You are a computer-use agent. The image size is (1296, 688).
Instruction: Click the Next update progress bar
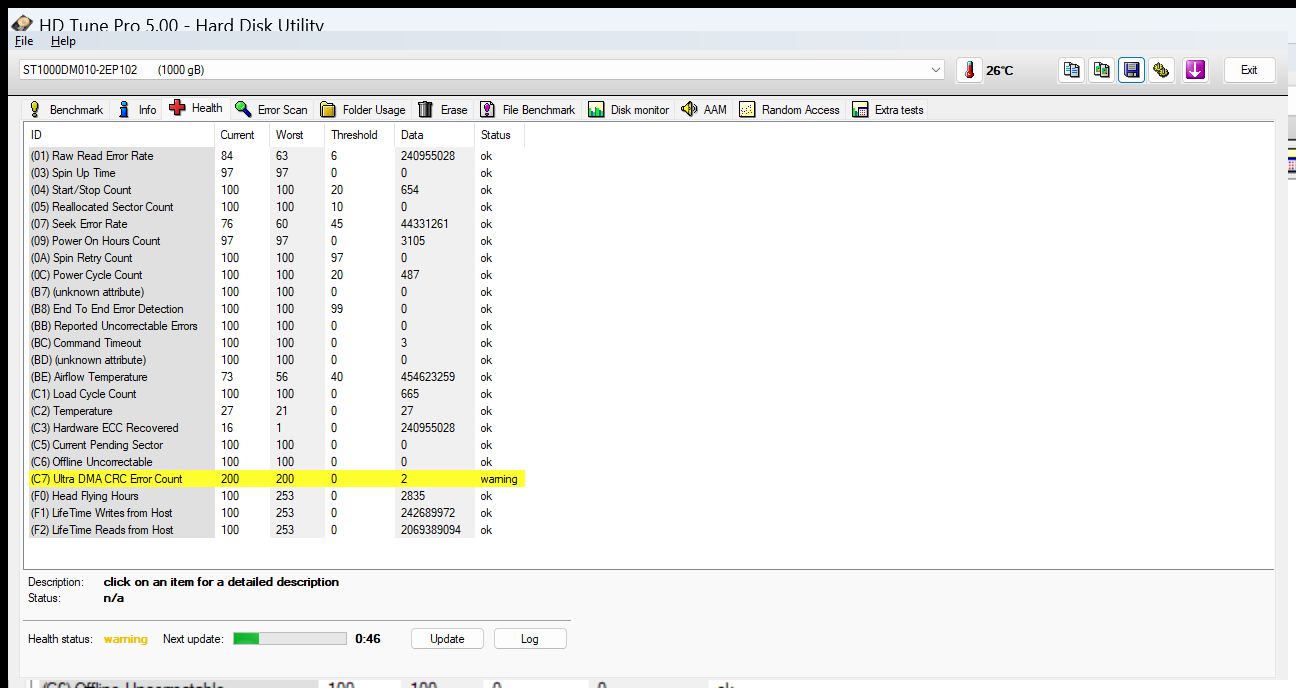click(x=290, y=638)
